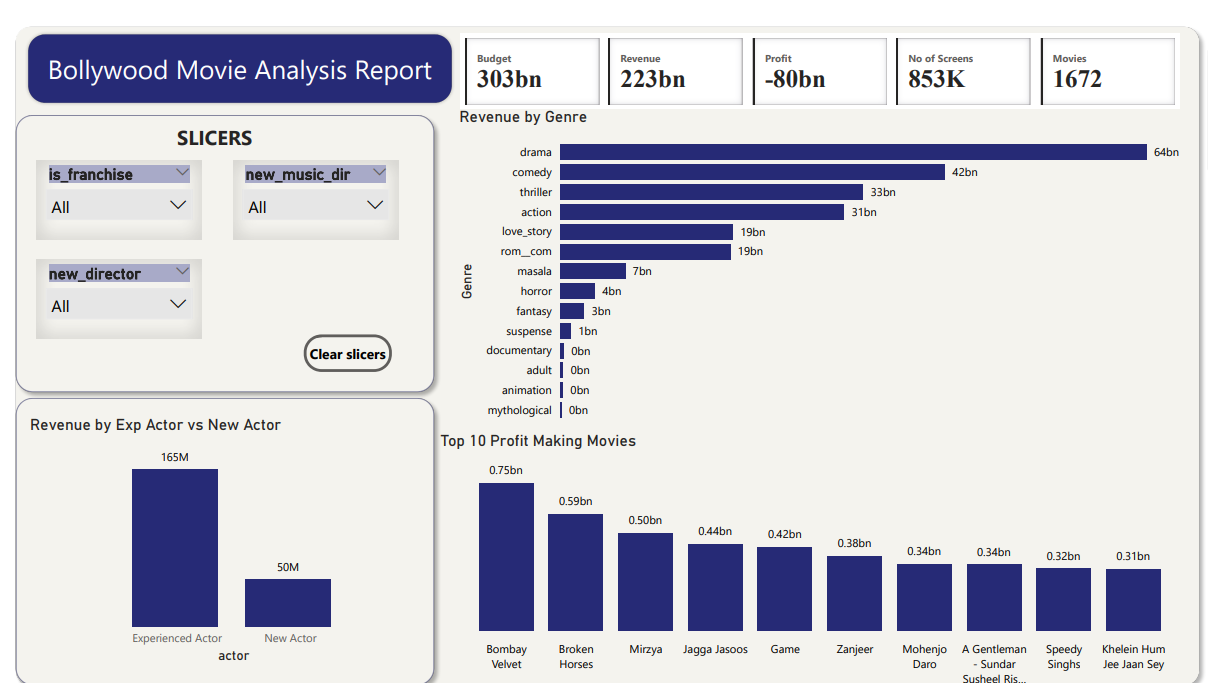Click the 0.75bn Bombay Velvet label

(x=506, y=470)
